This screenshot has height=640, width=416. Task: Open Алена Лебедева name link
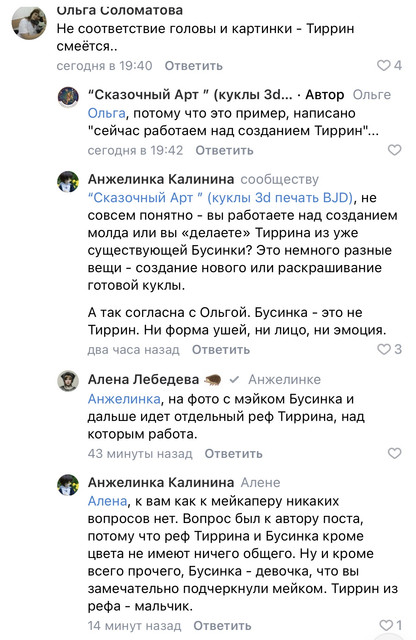click(143, 380)
